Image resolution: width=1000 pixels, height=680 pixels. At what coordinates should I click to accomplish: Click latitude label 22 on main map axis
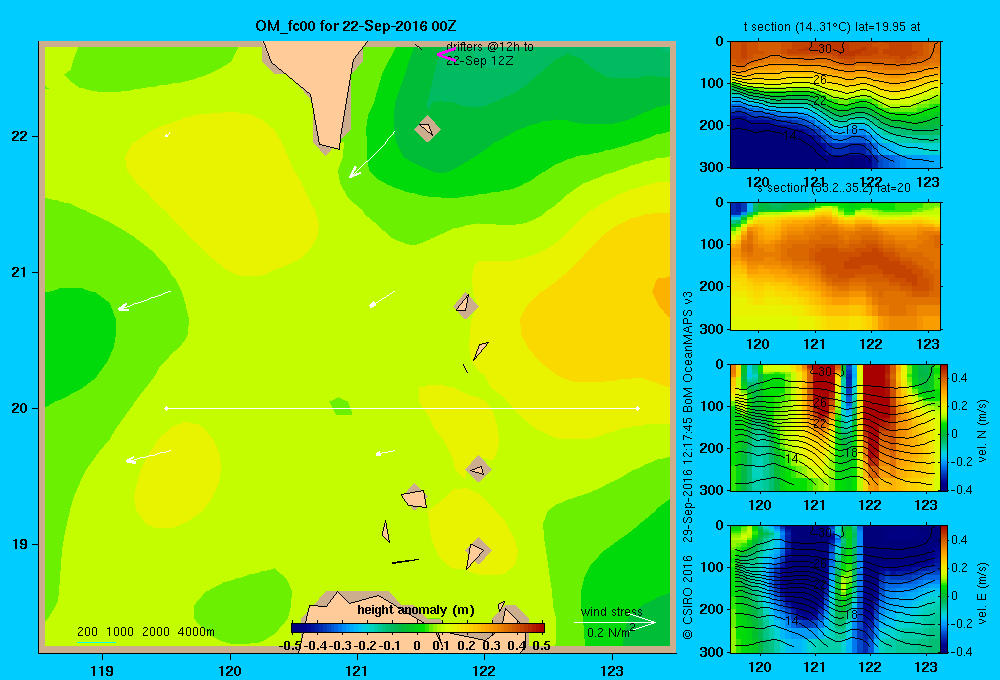(x=20, y=136)
